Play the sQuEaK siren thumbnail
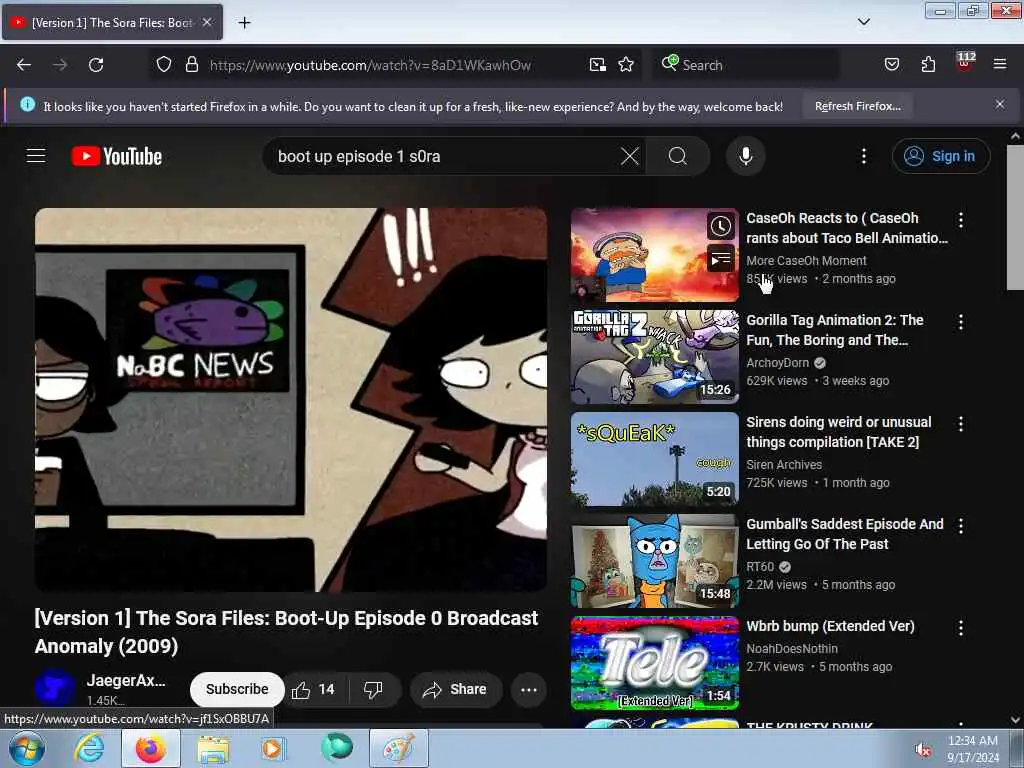Image resolution: width=1024 pixels, height=768 pixels. (x=654, y=459)
